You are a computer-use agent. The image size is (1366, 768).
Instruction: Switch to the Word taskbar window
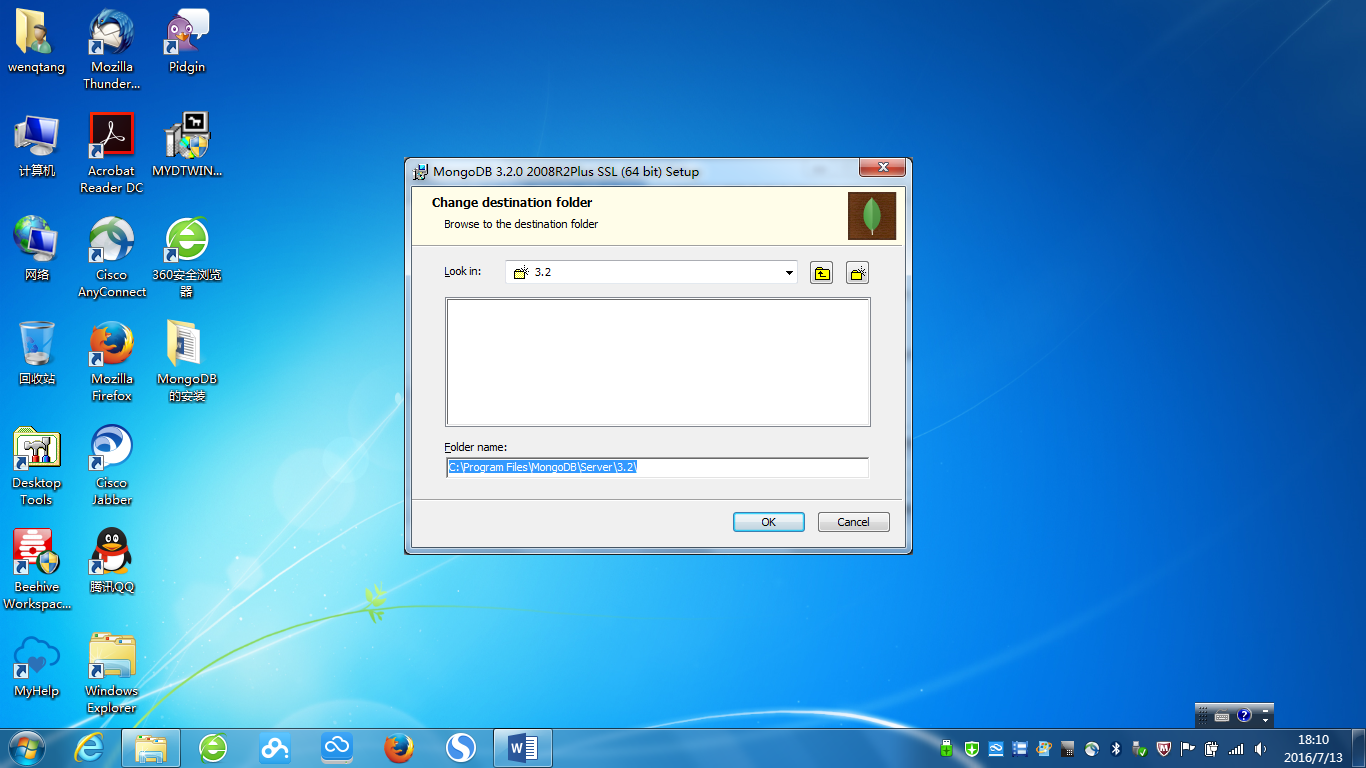pyautogui.click(x=523, y=748)
